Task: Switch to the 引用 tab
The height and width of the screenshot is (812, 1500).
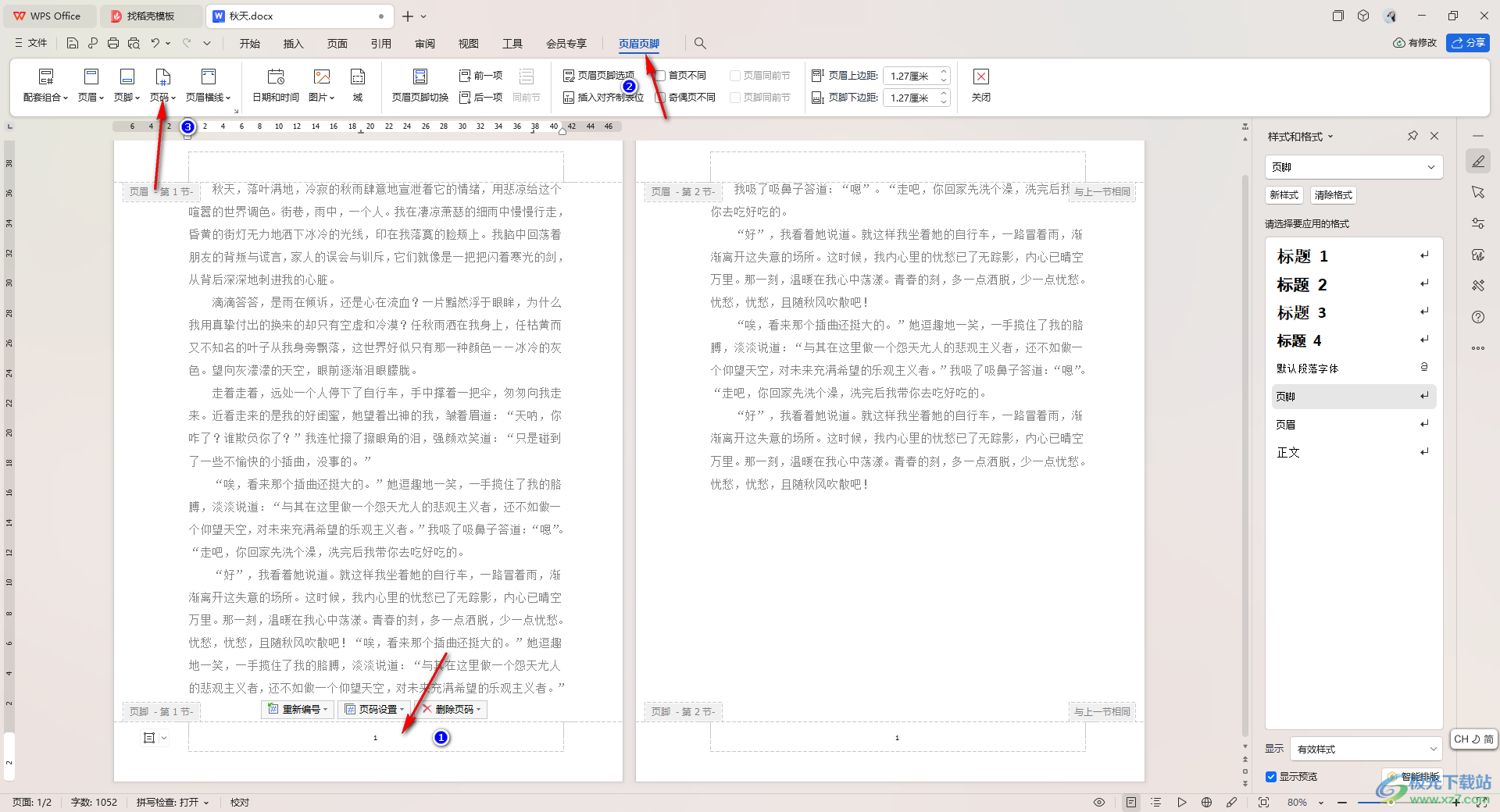Action: [x=381, y=44]
